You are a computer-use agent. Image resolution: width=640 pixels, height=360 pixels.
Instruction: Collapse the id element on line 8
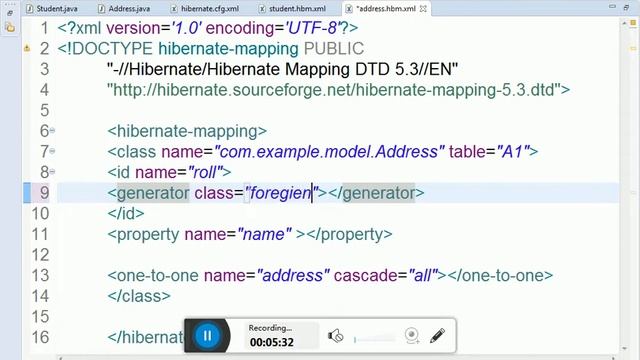point(52,172)
